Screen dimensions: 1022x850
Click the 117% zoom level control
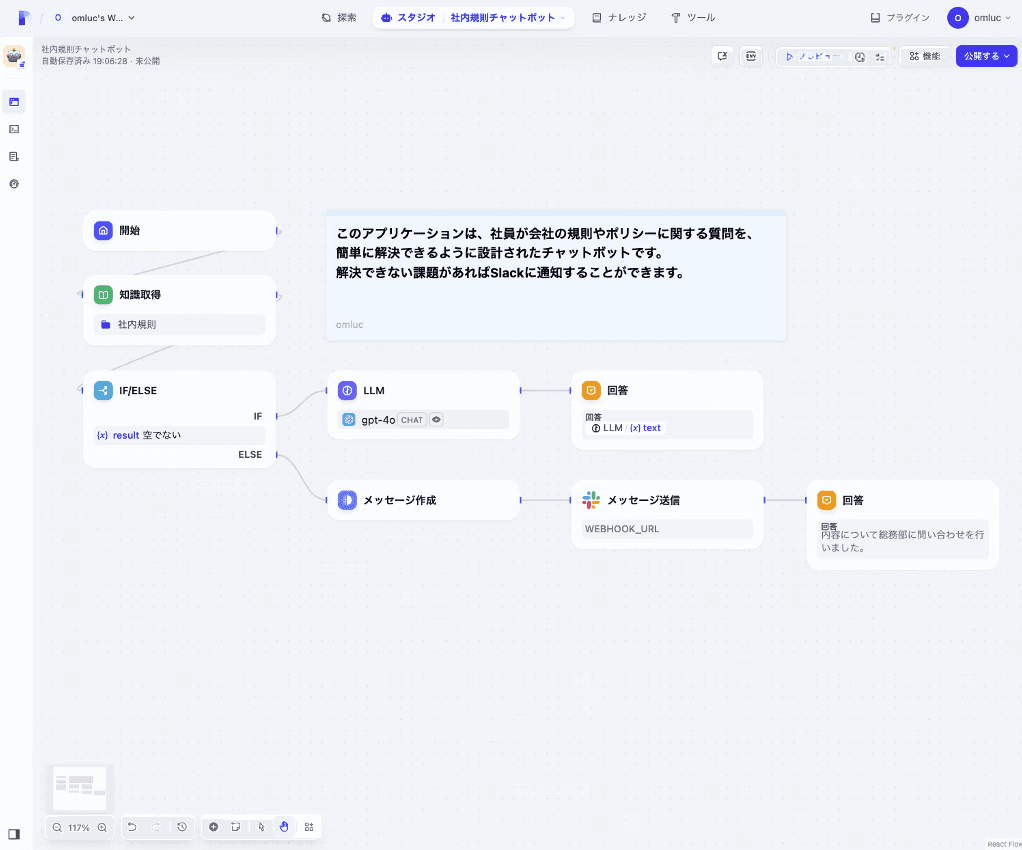(x=77, y=827)
